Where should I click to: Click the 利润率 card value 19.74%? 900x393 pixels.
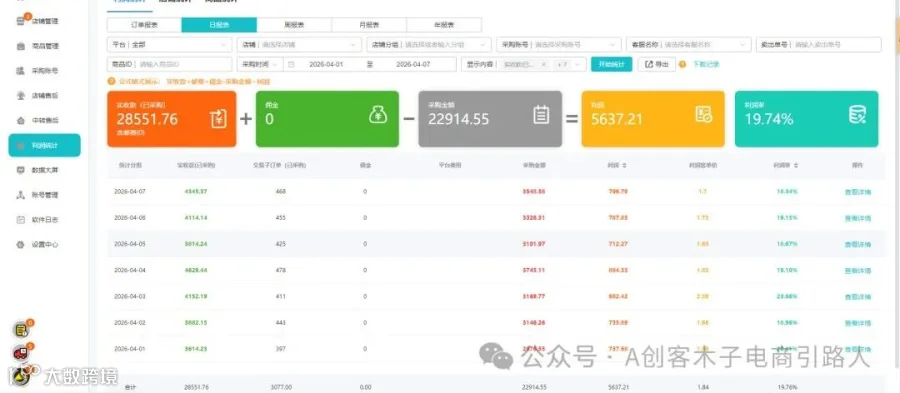769,119
